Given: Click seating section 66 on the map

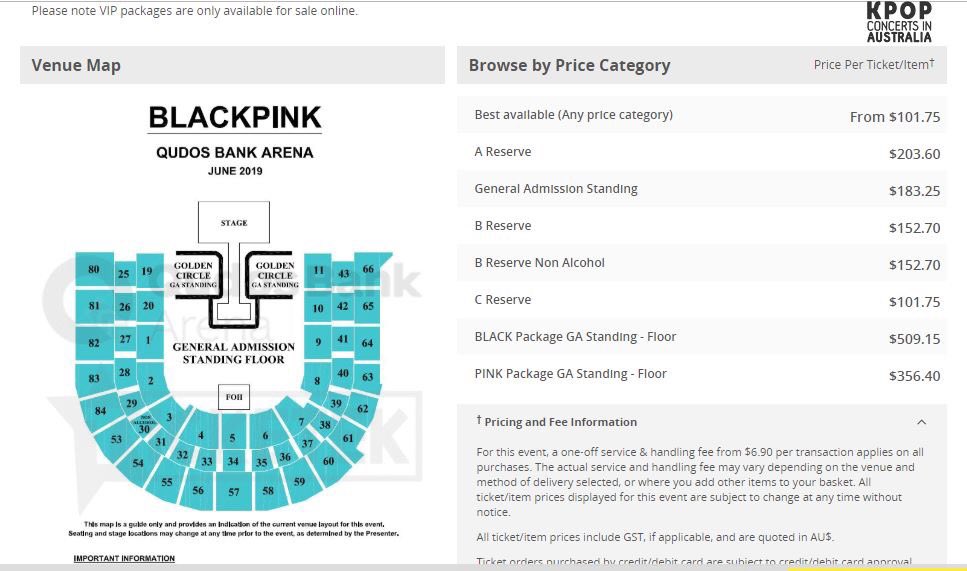Looking at the screenshot, I should pos(368,270).
